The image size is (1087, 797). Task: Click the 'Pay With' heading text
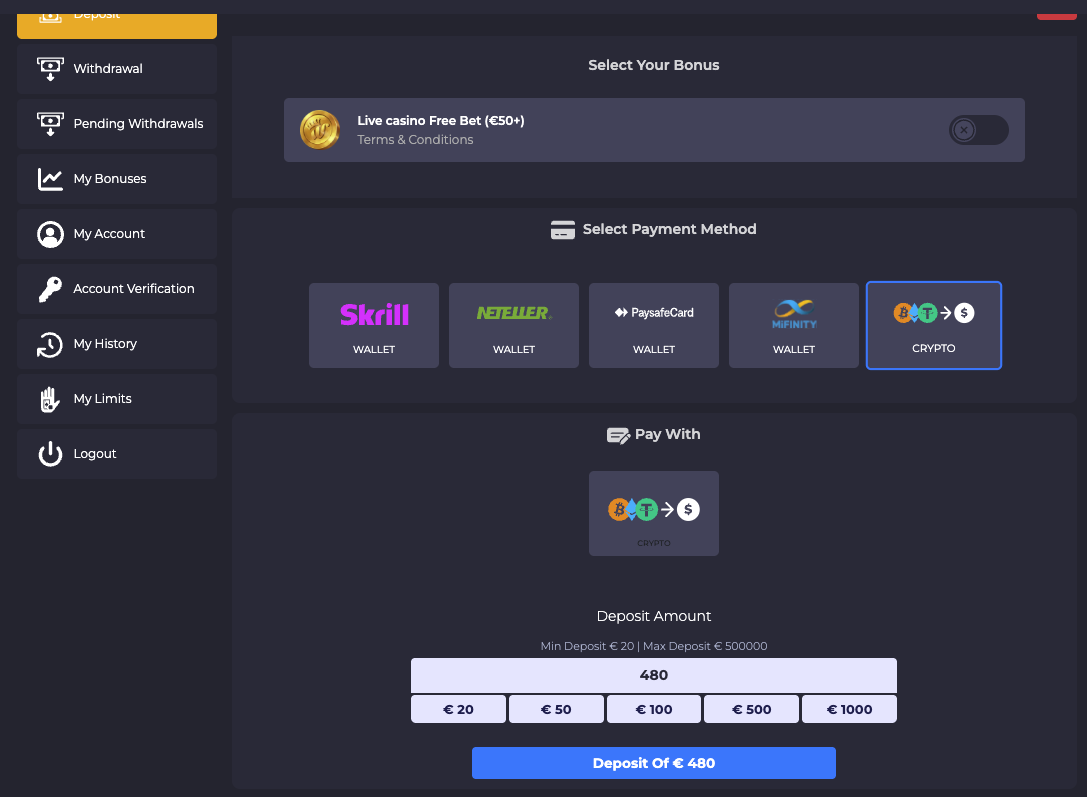(x=668, y=435)
